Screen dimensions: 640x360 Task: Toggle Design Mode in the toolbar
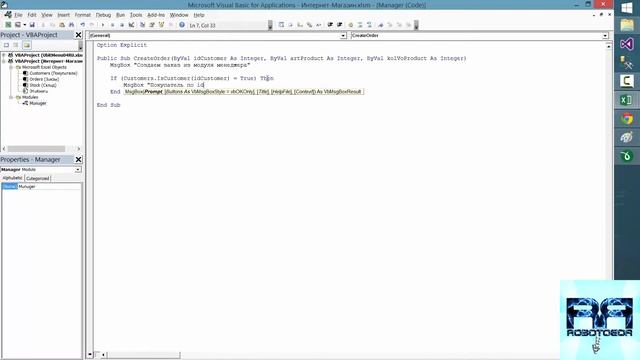(131, 25)
